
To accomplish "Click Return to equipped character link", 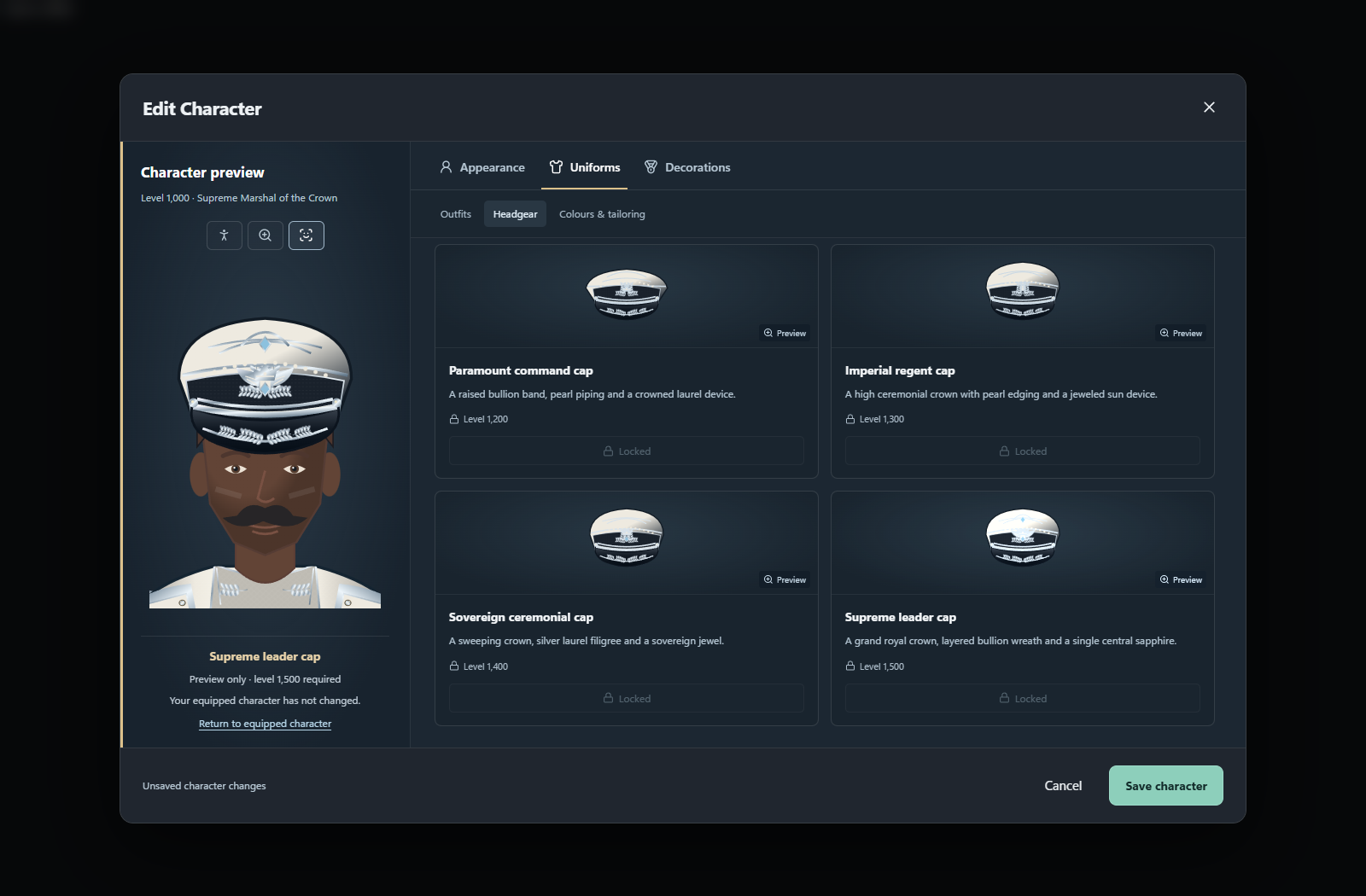I will [x=265, y=724].
